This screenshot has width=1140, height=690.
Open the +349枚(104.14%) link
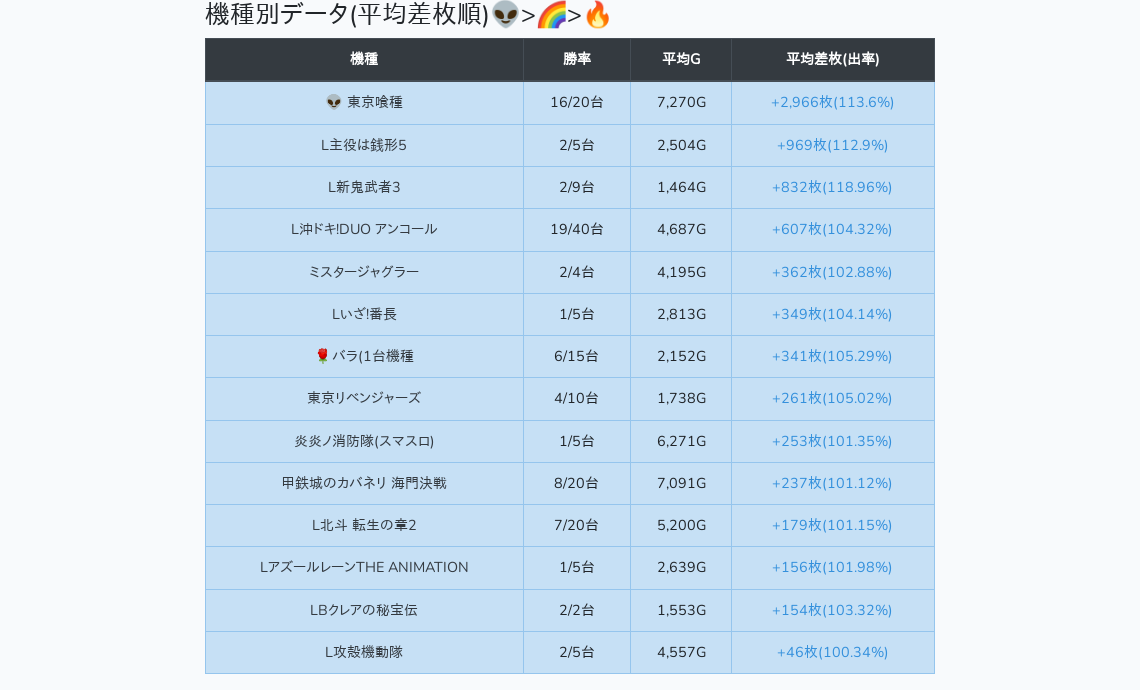pyautogui.click(x=832, y=314)
